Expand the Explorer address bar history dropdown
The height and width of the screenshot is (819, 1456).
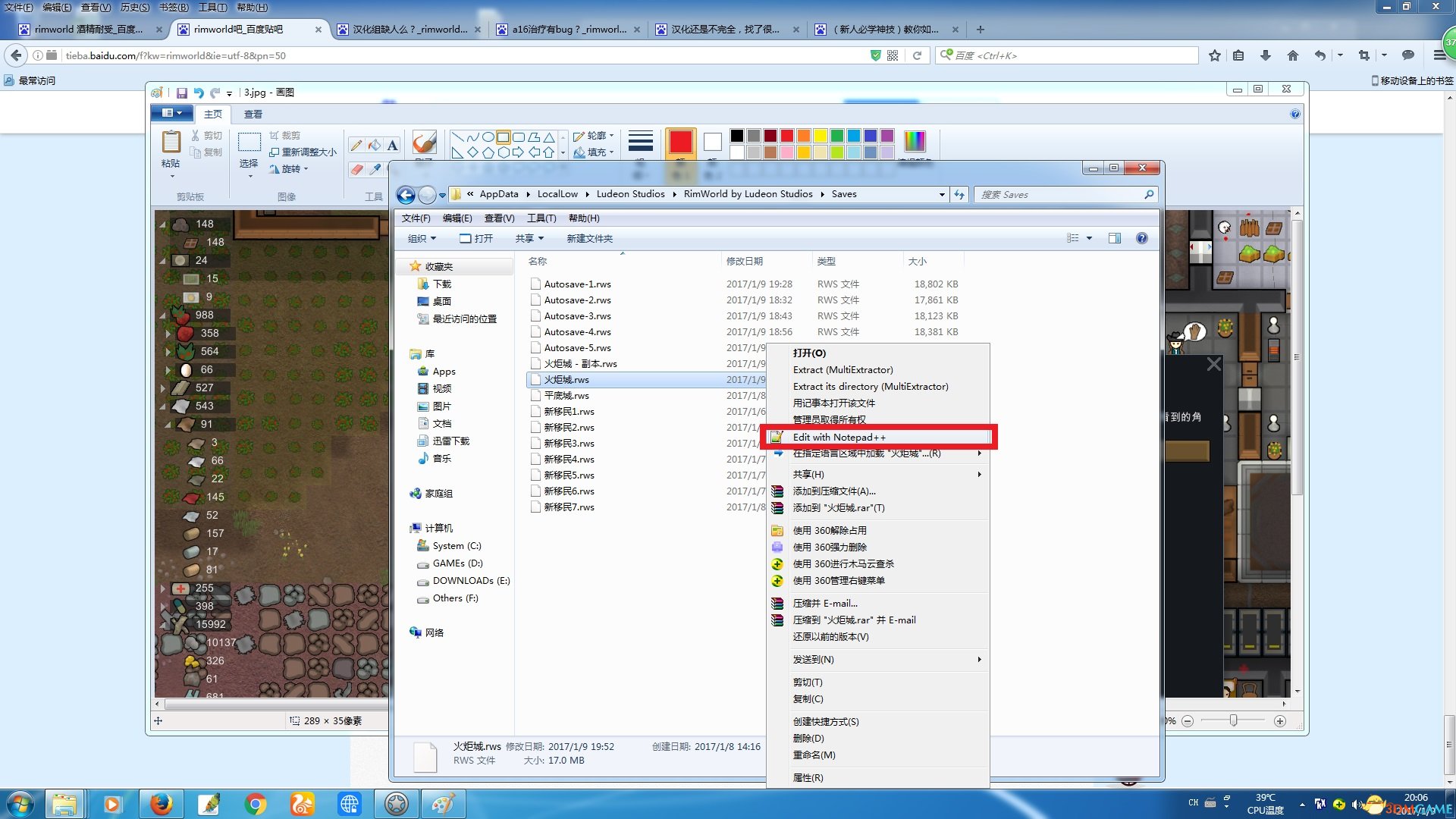(x=942, y=195)
